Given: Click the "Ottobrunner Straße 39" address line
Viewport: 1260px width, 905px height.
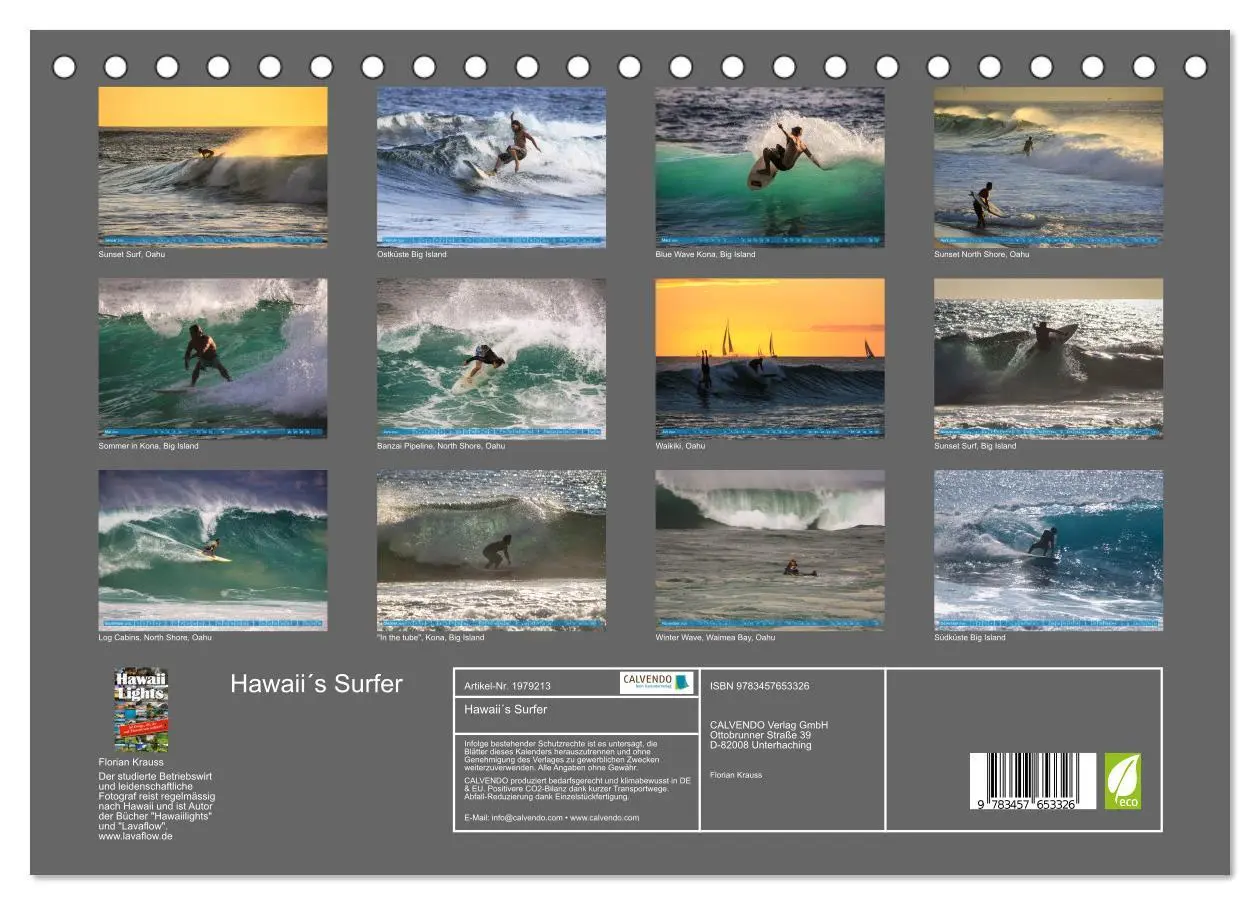Looking at the screenshot, I should 760,735.
